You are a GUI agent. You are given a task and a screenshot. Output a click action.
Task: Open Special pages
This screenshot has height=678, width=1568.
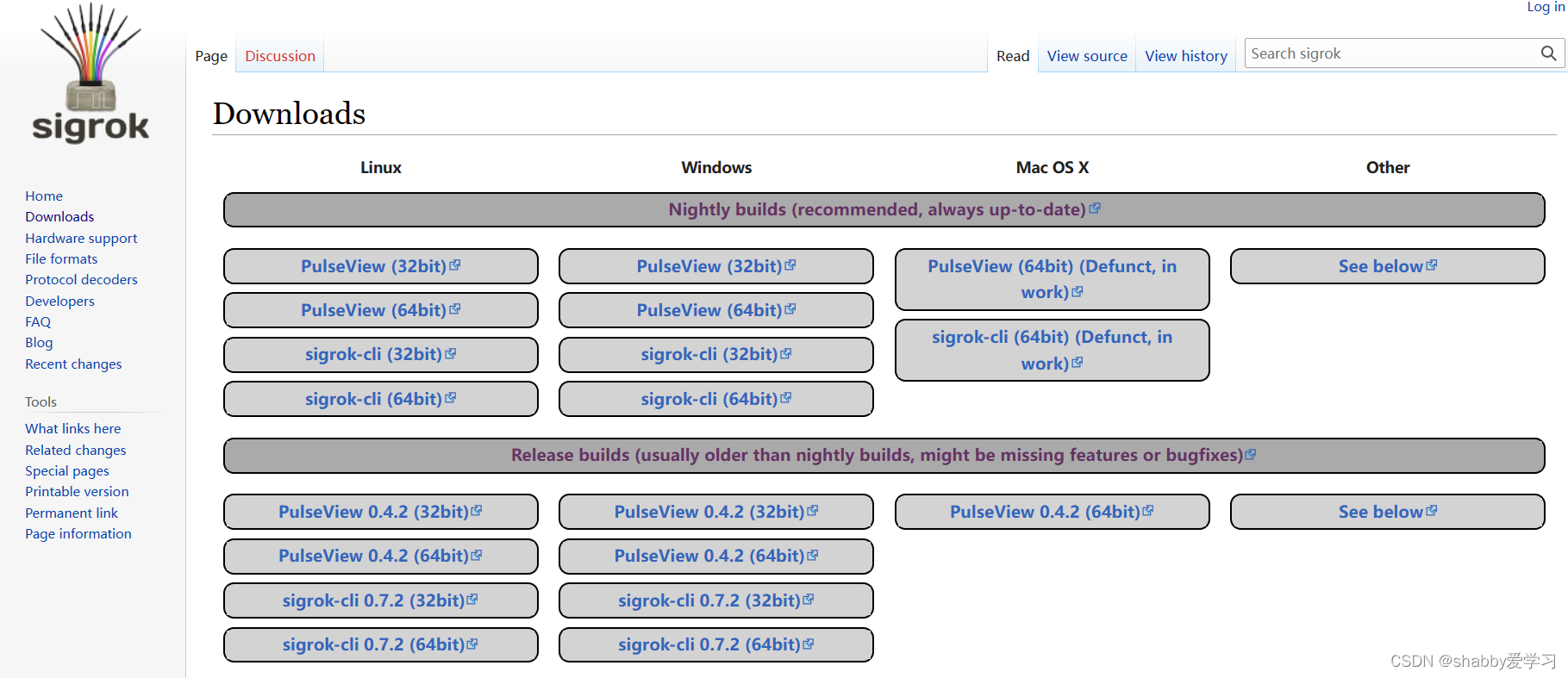click(x=67, y=471)
